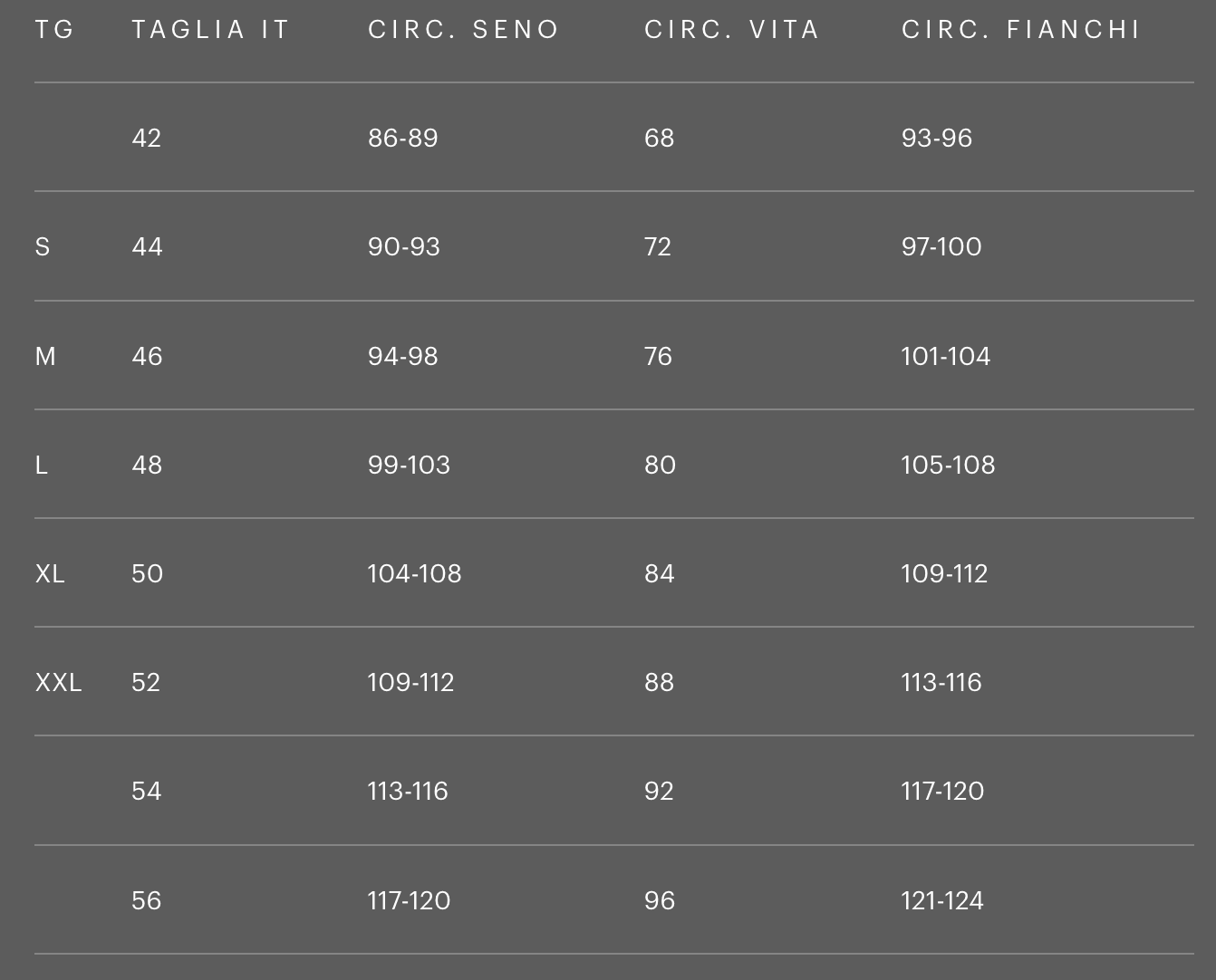Viewport: 1216px width, 980px height.
Task: Click the 101-104 hip measurement
Action: (945, 357)
